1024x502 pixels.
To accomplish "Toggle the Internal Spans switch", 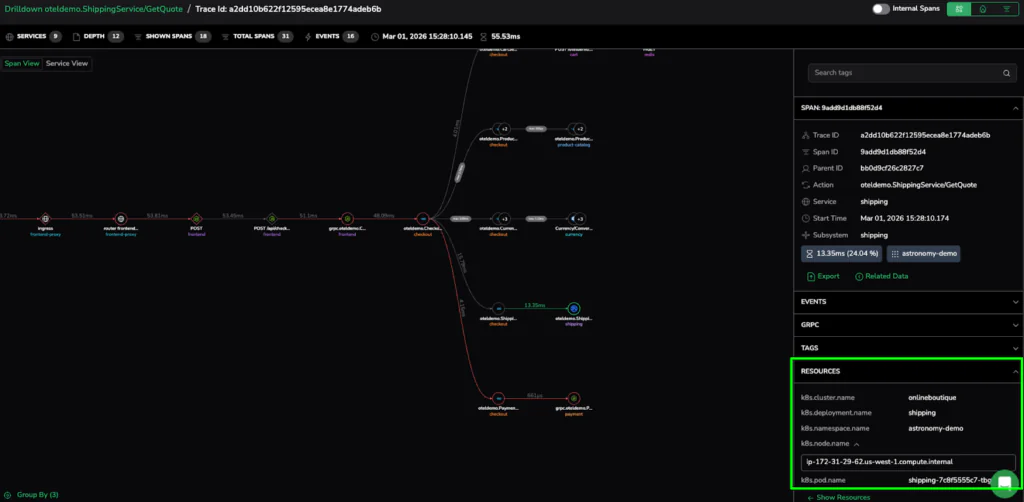I will pos(880,9).
